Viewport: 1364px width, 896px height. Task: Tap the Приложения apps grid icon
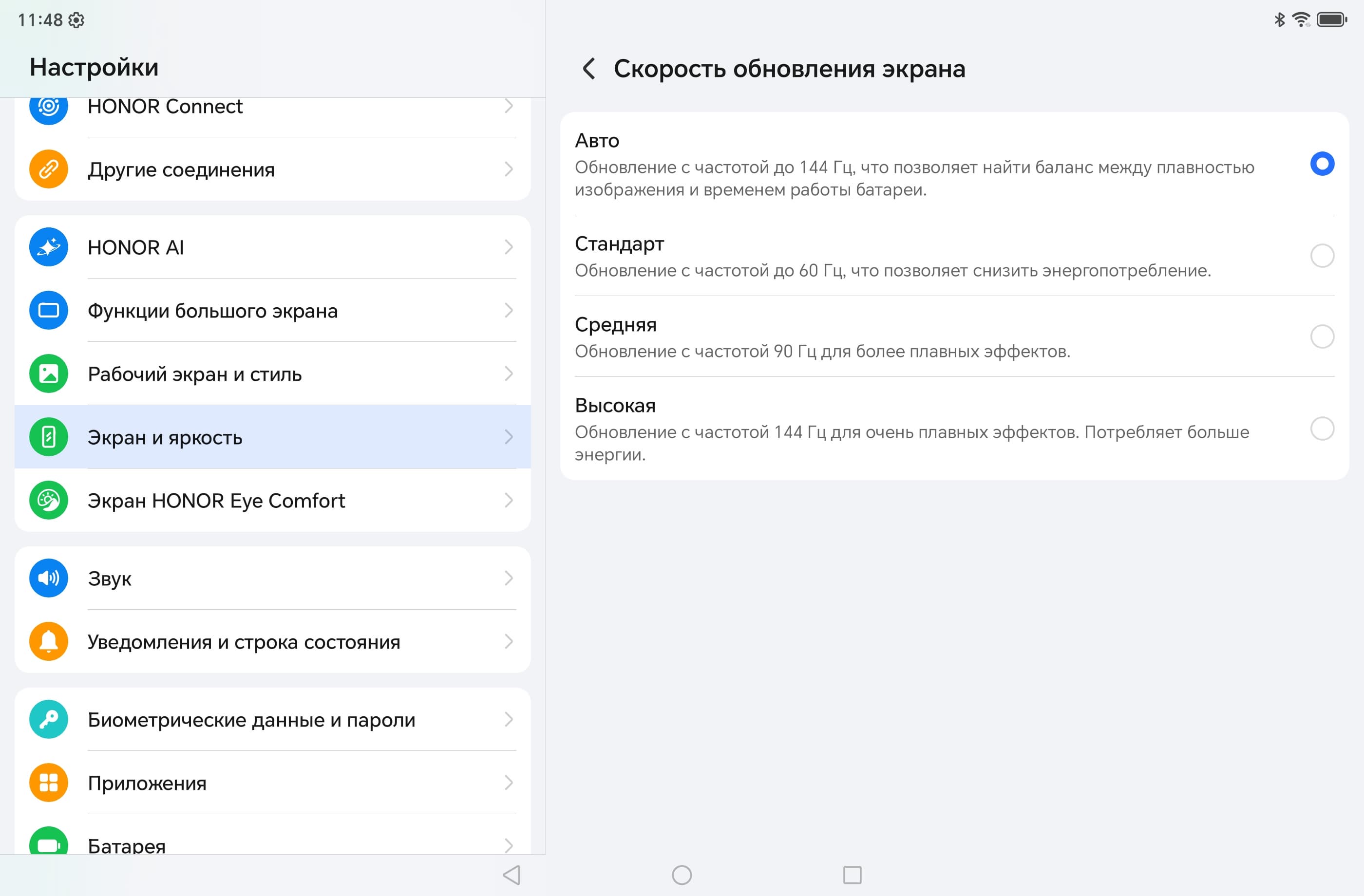coord(49,783)
